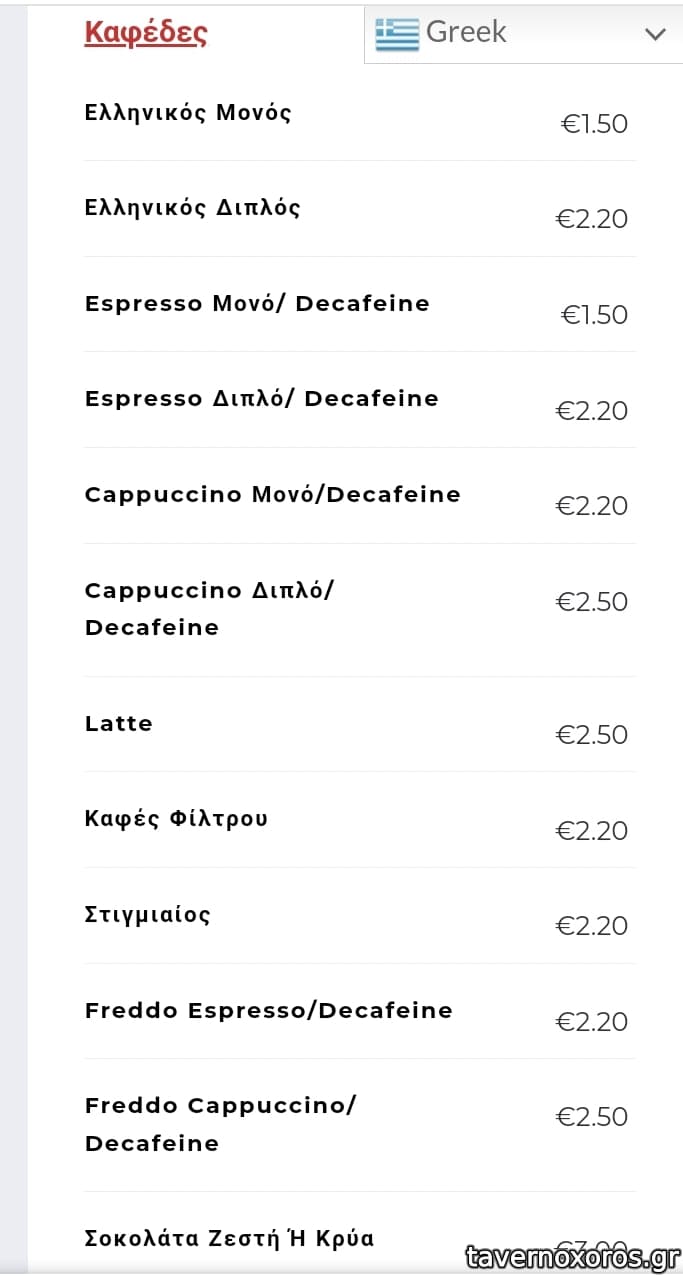Screen dimensions: 683x1276
Task: Select Σοκολάτα Ζεστή Ή Κρύα item
Action: click(230, 1239)
